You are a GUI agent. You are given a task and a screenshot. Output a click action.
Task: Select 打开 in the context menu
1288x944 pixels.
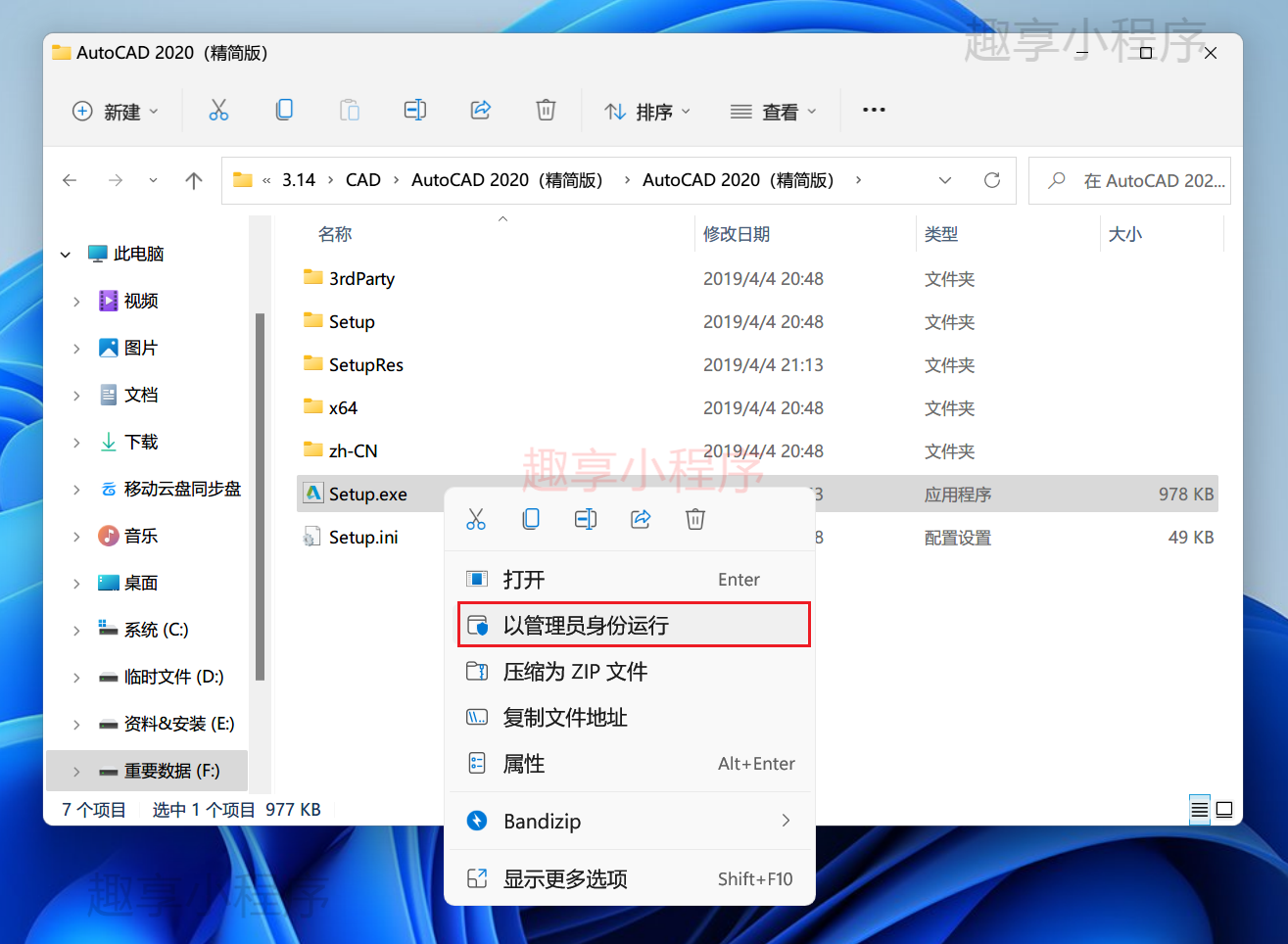(630, 580)
